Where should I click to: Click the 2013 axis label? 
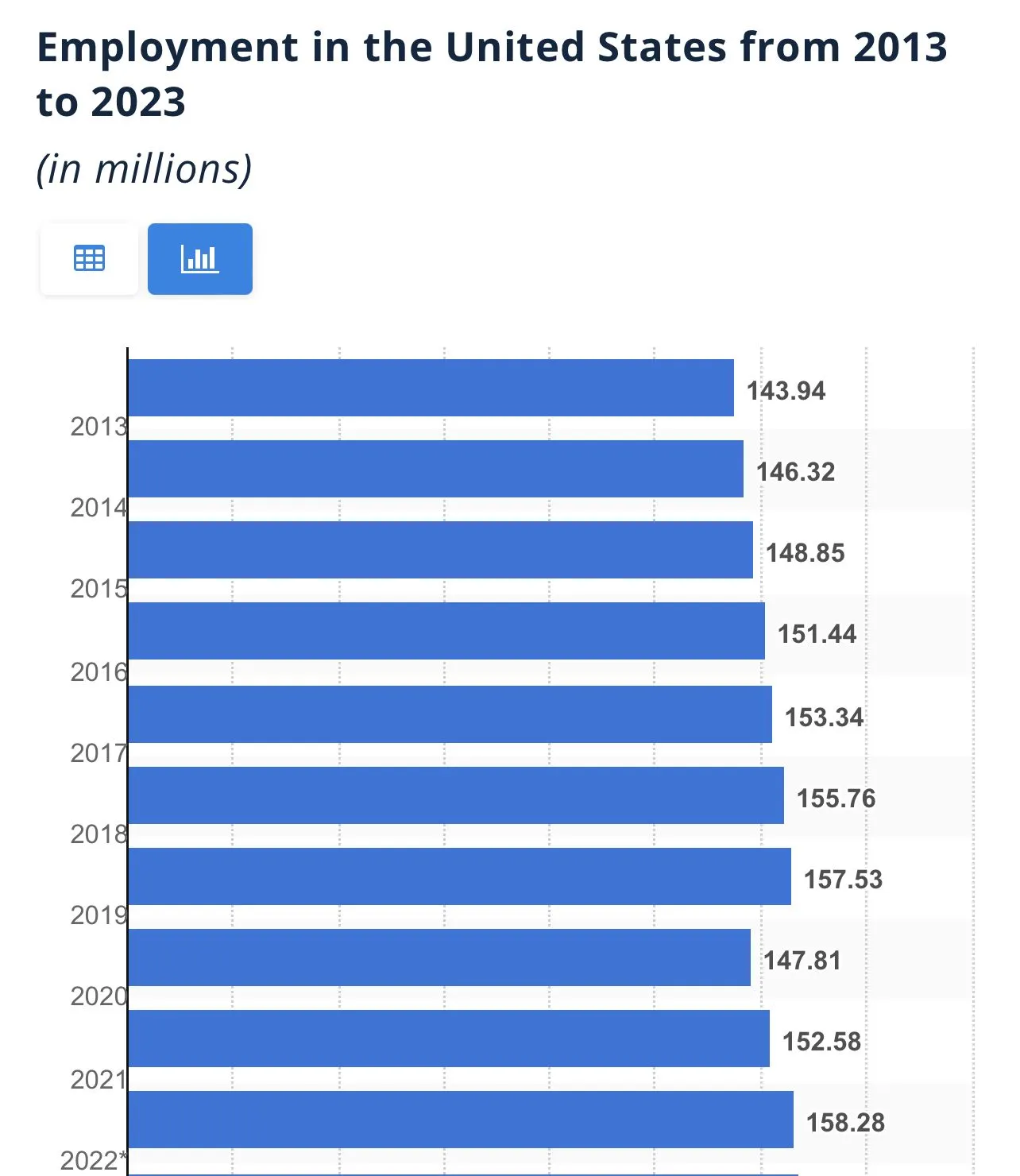click(99, 427)
